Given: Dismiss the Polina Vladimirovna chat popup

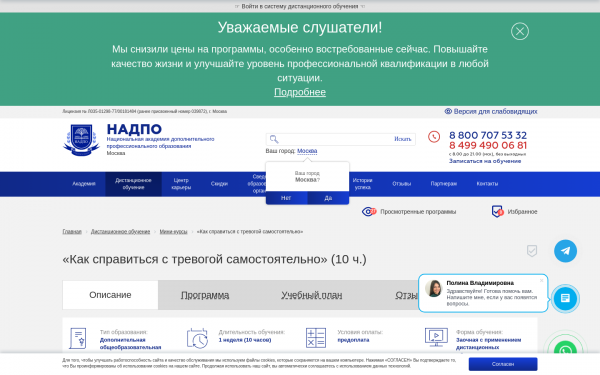Looking at the screenshot, I should pyautogui.click(x=541, y=280).
